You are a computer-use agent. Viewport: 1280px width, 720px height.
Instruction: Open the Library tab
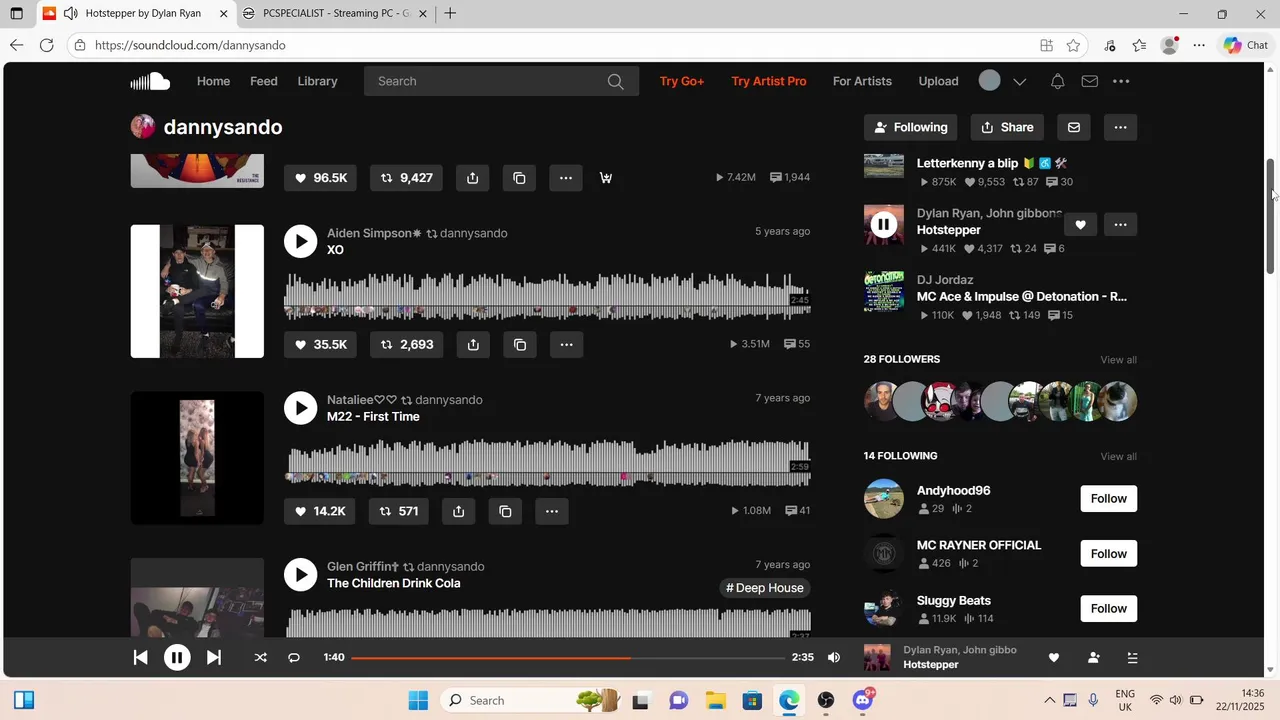[x=317, y=81]
